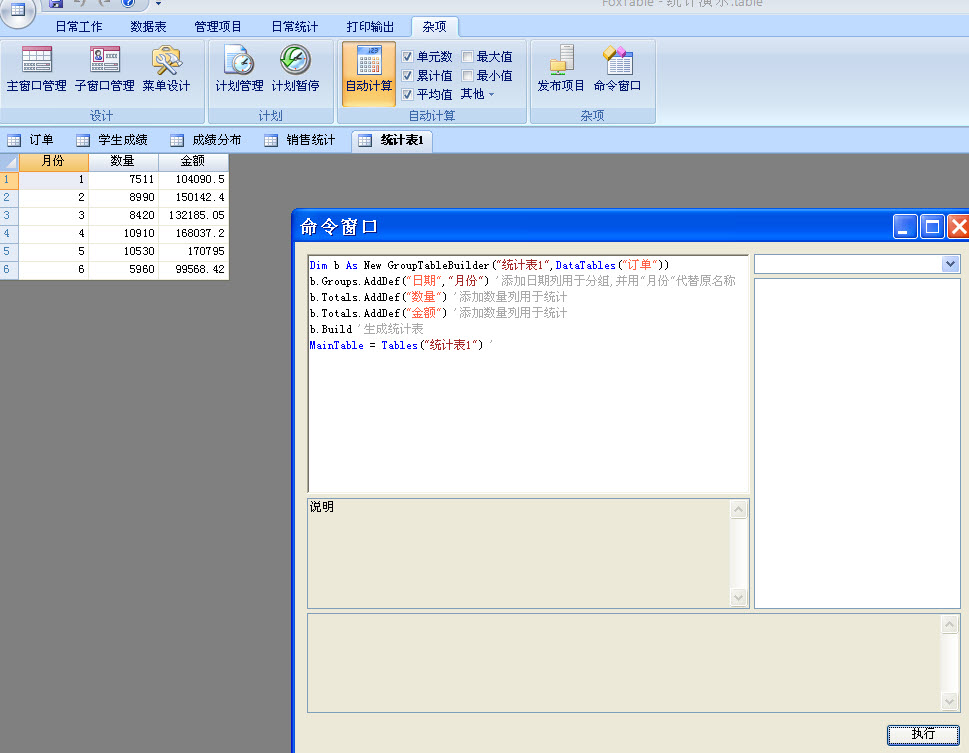Open 计划管理 schedule manager
This screenshot has height=753, width=969.
(239, 69)
